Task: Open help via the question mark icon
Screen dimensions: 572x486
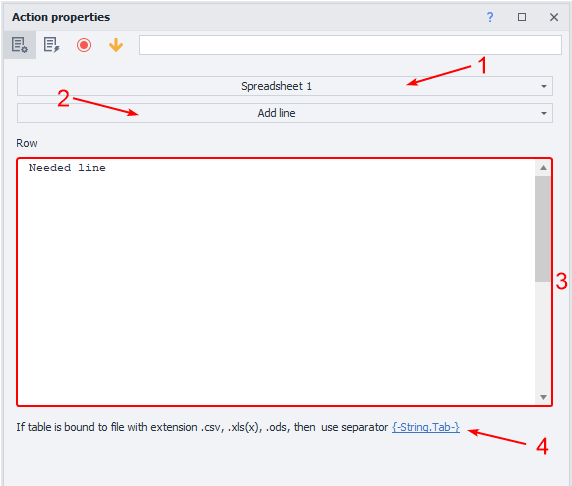Action: tap(490, 17)
